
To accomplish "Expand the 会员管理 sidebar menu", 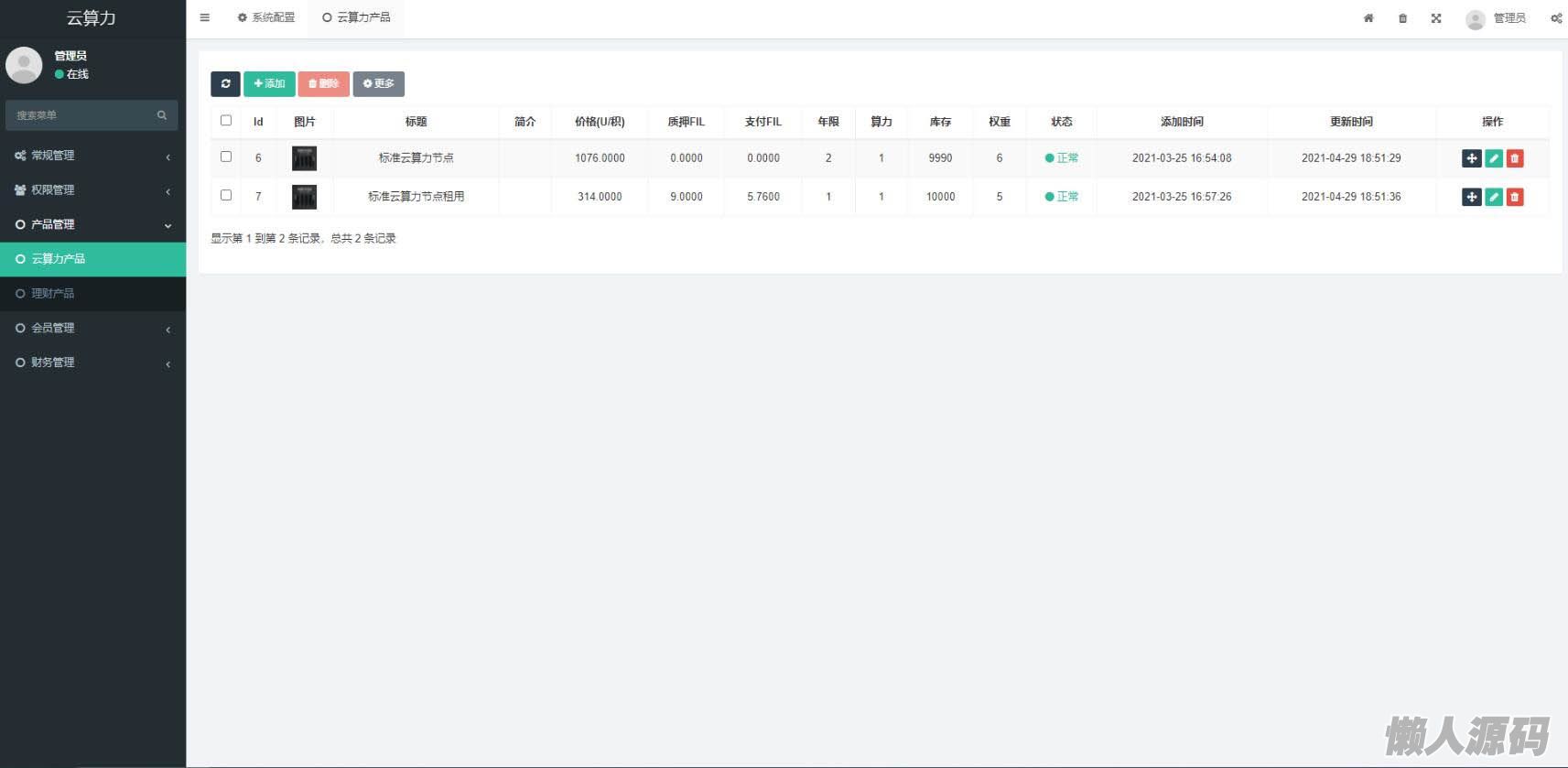I will [92, 328].
